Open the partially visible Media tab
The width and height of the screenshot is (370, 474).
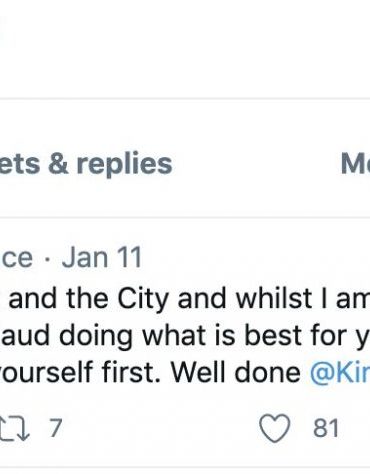355,163
